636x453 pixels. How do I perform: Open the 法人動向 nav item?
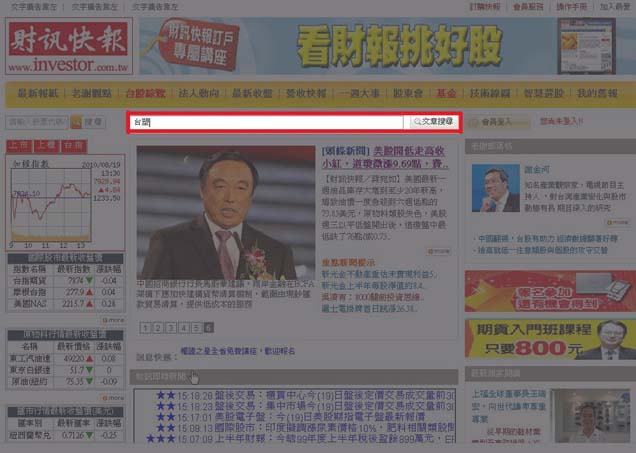pyautogui.click(x=199, y=93)
